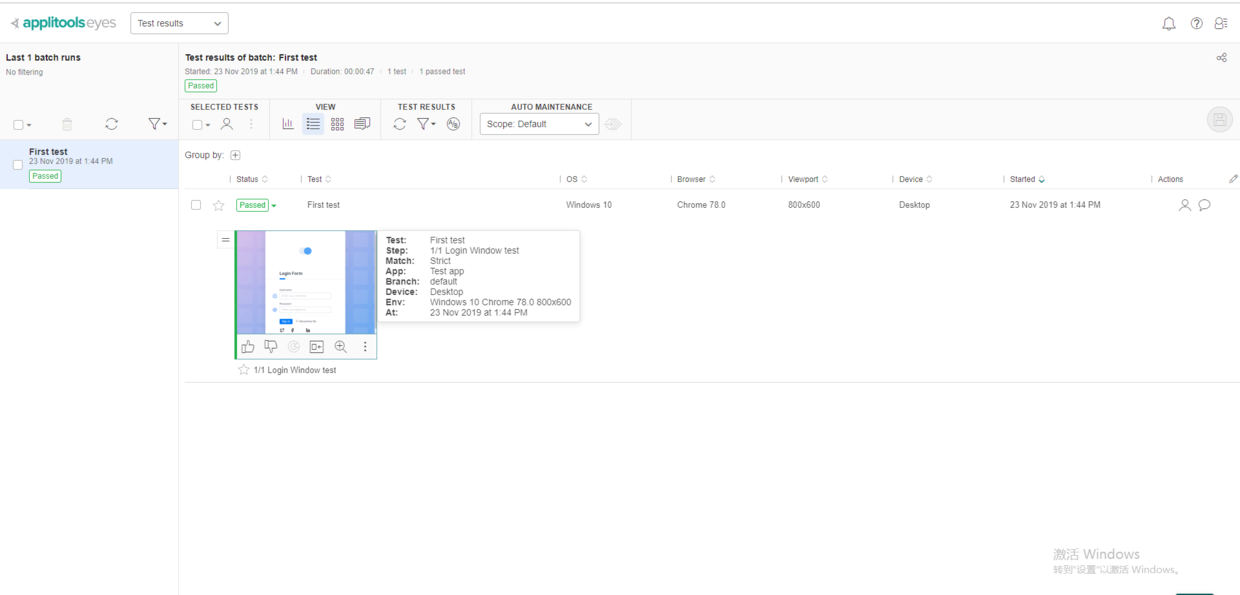Sort by Test column

click(319, 179)
